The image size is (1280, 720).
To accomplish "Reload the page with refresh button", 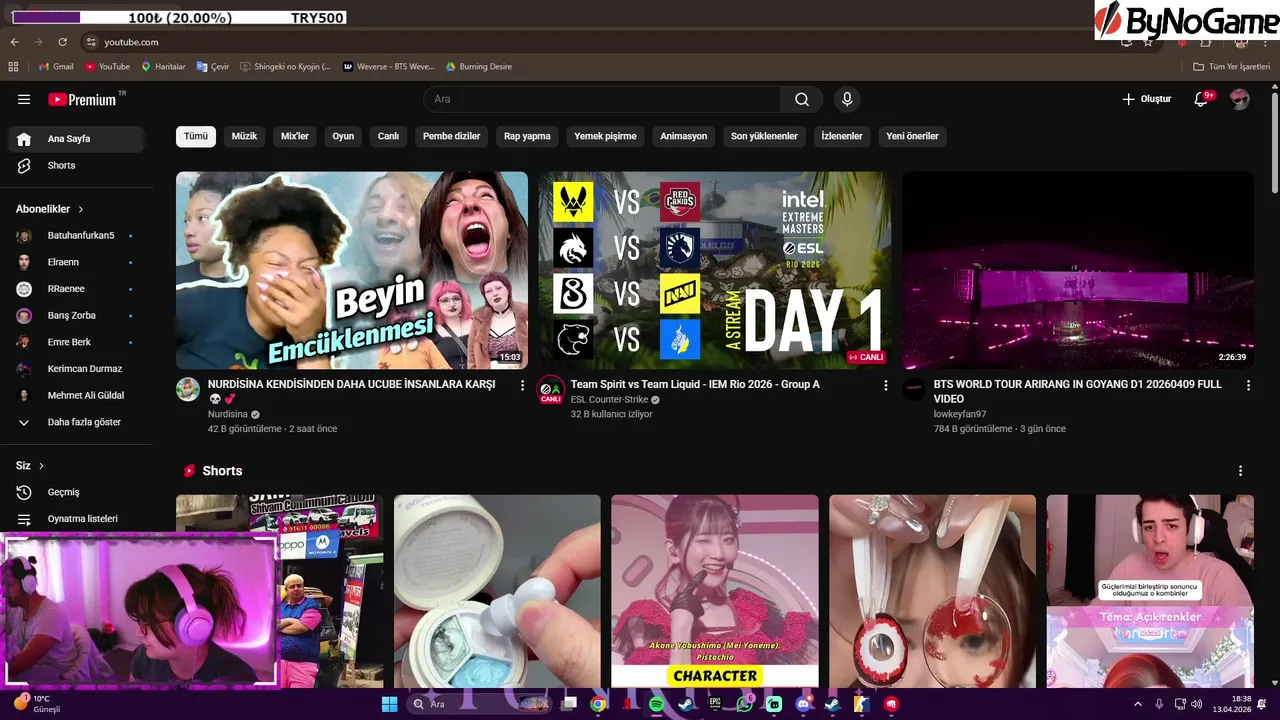I will coord(63,42).
